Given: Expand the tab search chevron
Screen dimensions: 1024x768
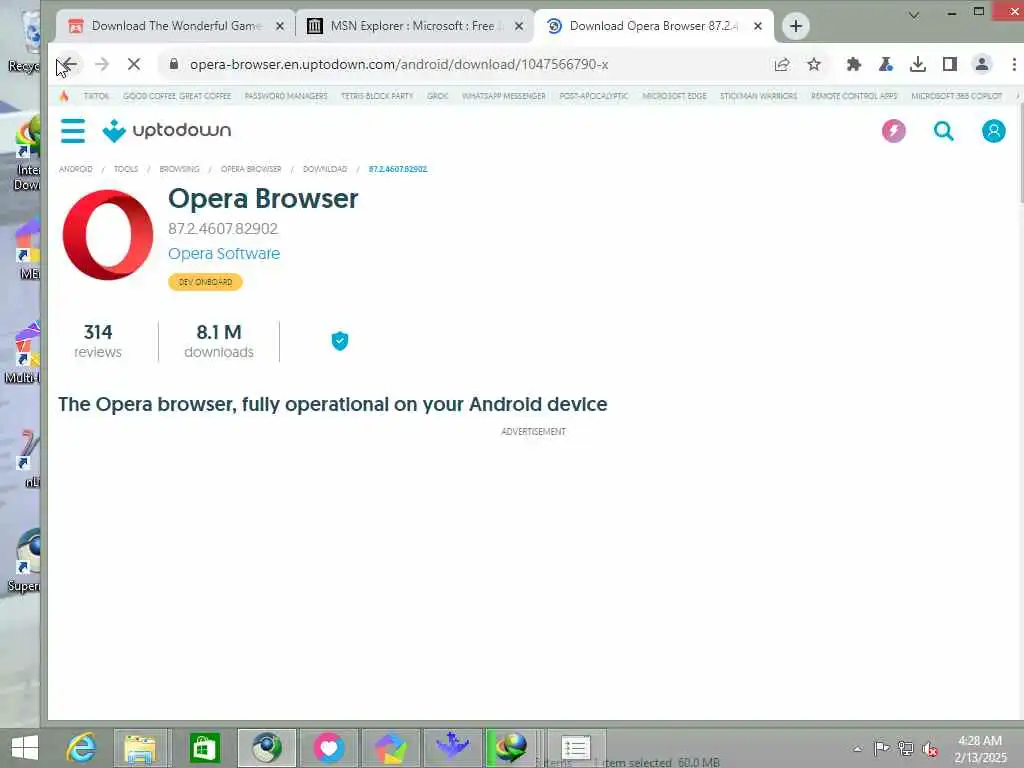Looking at the screenshot, I should [x=914, y=14].
